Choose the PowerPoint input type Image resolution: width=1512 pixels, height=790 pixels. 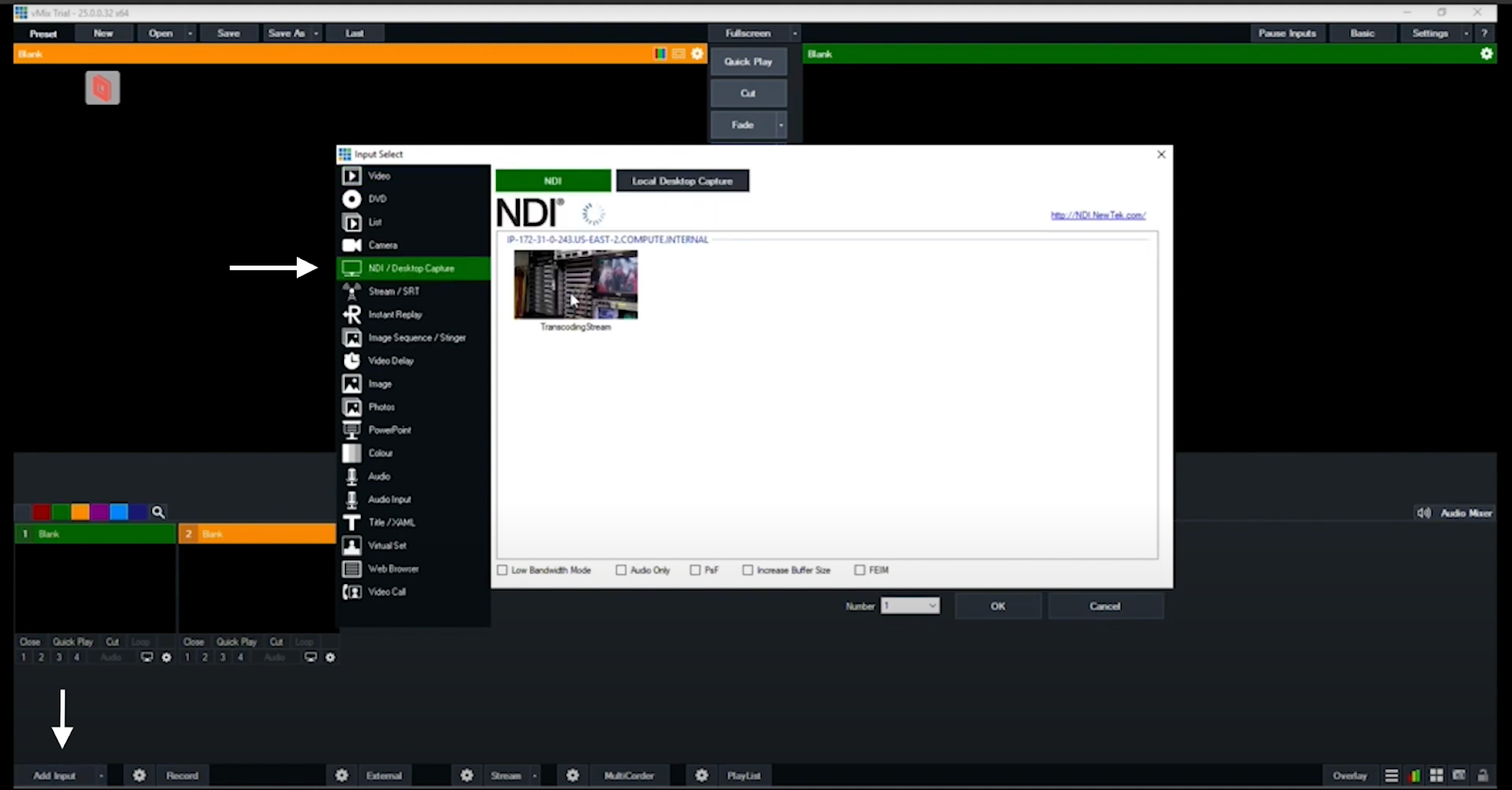tap(413, 430)
